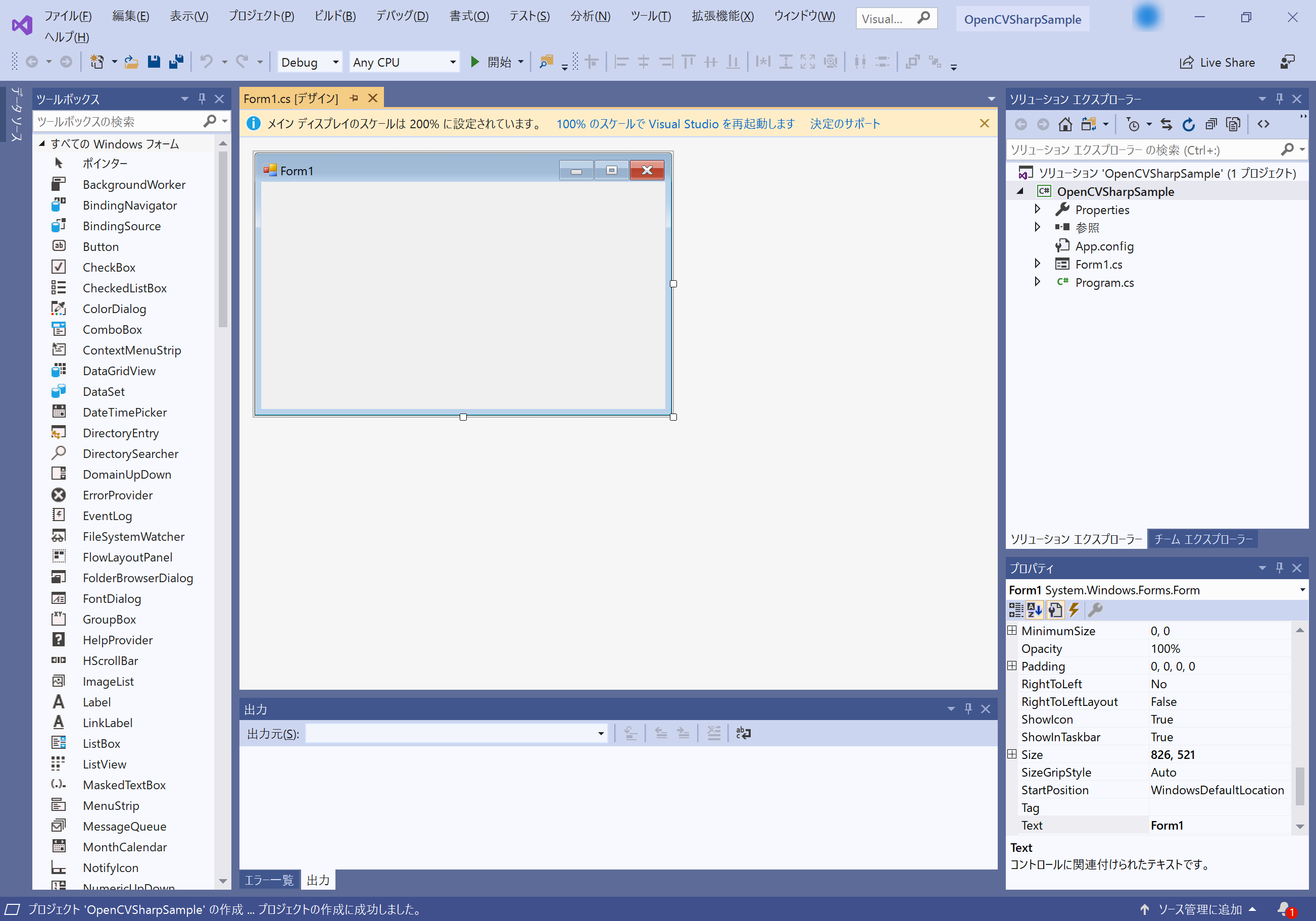This screenshot has width=1316, height=921.
Task: Click the Live Share icon
Action: tap(1187, 63)
